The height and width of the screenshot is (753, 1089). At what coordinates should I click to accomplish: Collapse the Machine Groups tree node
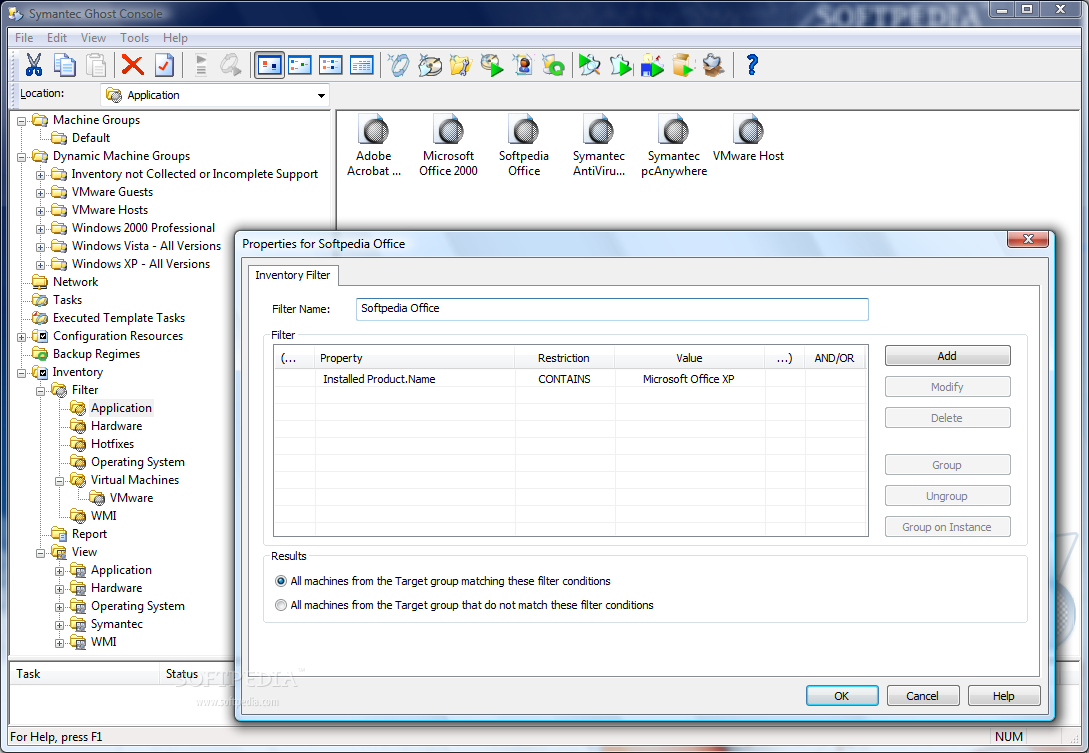[x=22, y=121]
